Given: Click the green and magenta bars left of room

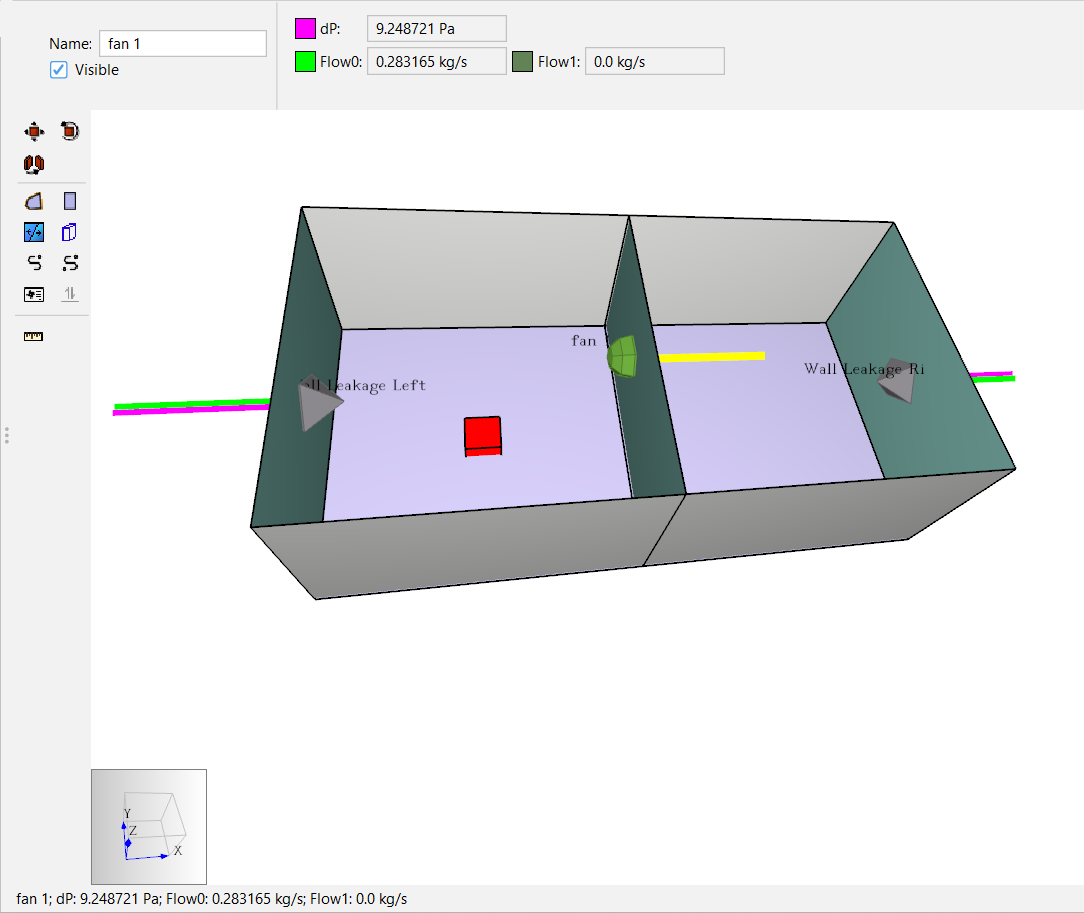Looking at the screenshot, I should (x=191, y=407).
